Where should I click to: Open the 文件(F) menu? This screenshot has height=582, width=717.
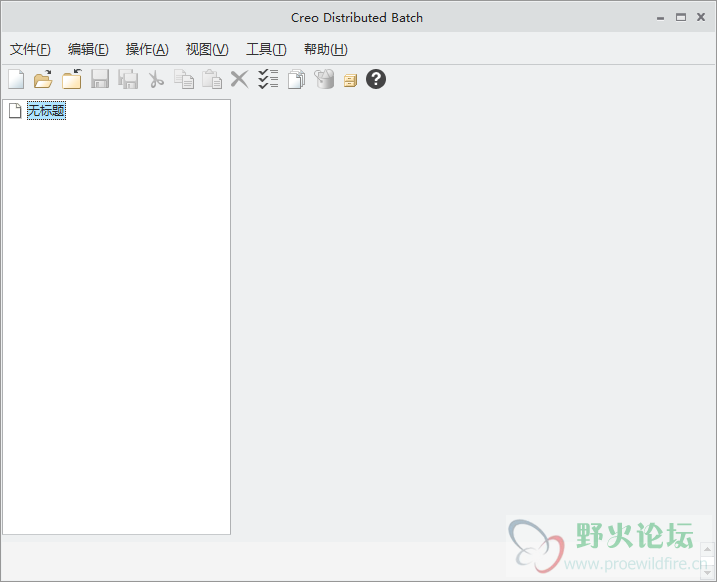(x=30, y=49)
